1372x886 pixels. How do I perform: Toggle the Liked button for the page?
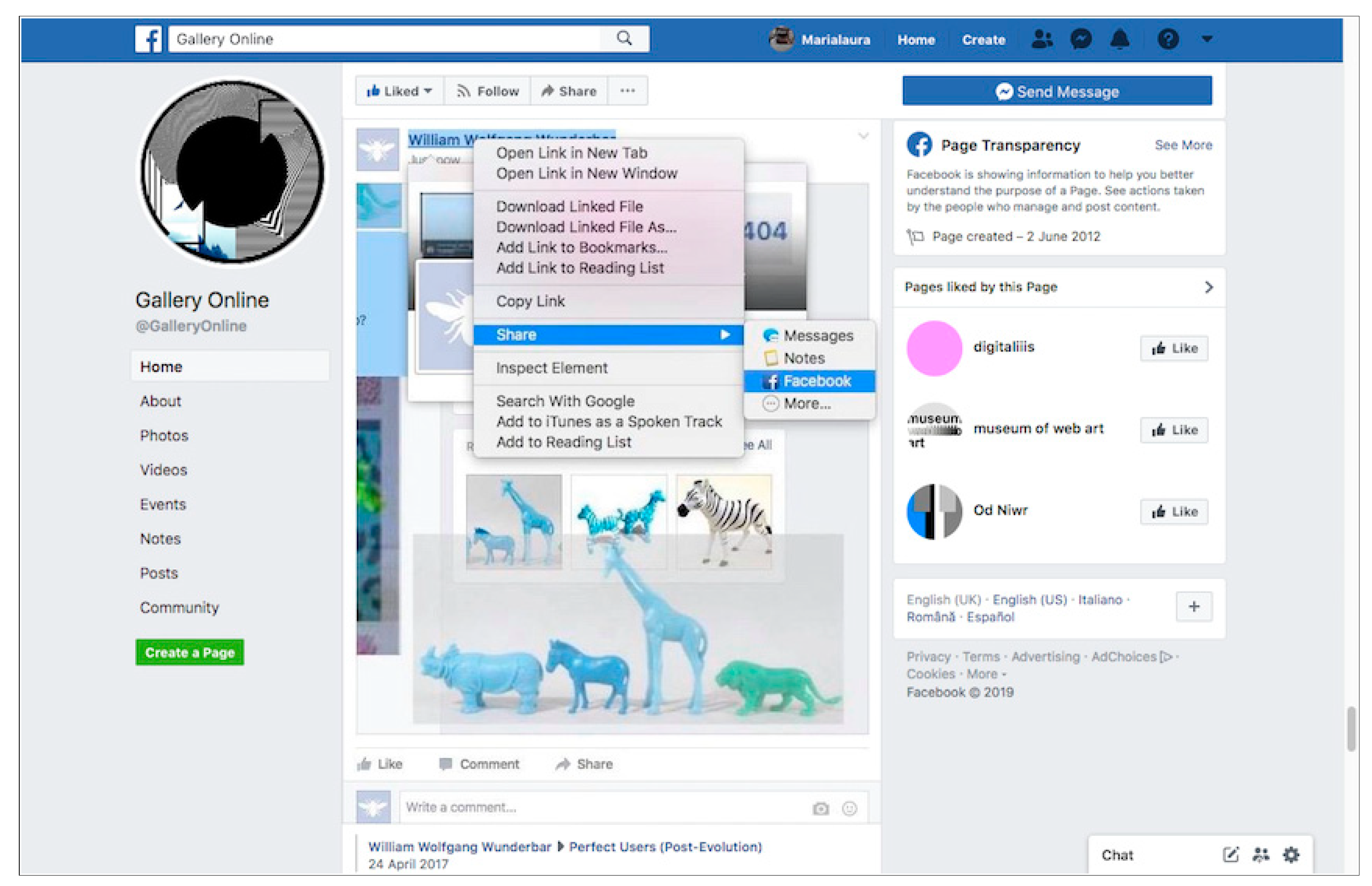tap(399, 91)
